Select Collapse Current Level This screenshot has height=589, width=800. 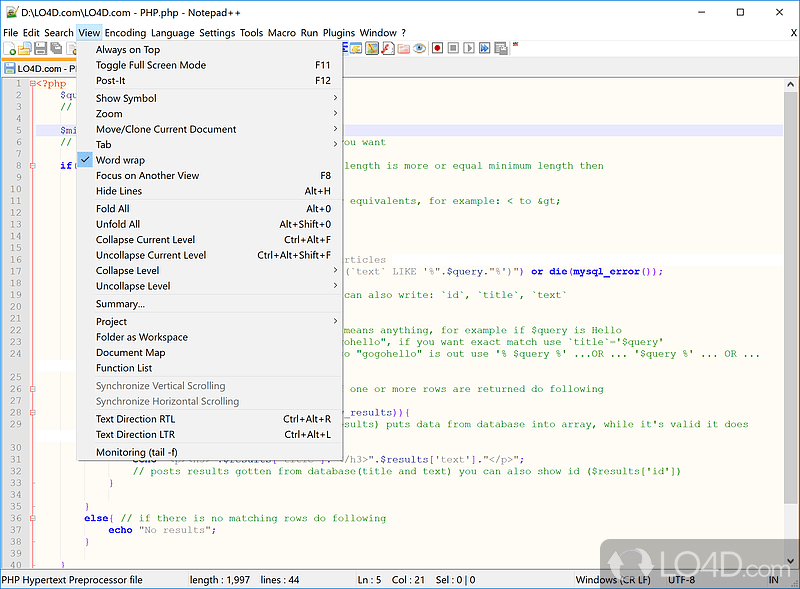pos(209,239)
